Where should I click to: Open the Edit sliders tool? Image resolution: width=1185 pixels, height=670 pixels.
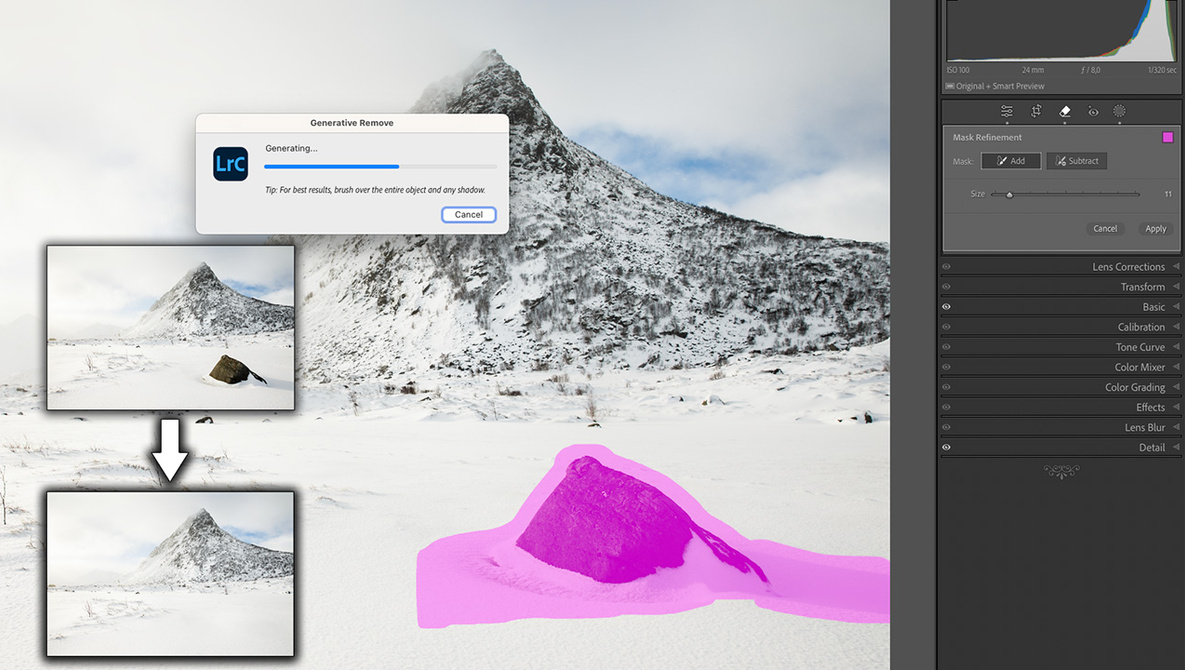pos(1007,111)
